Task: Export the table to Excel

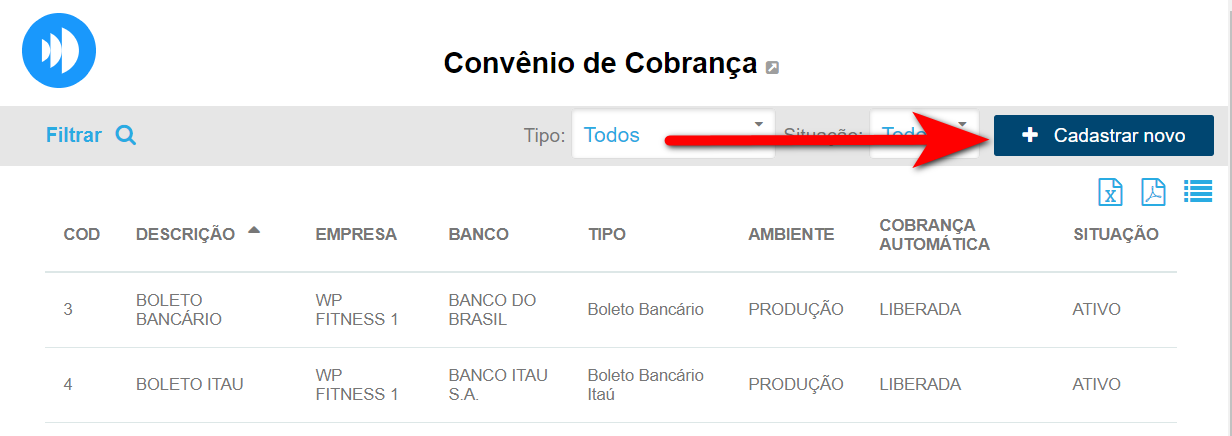Action: (1110, 192)
